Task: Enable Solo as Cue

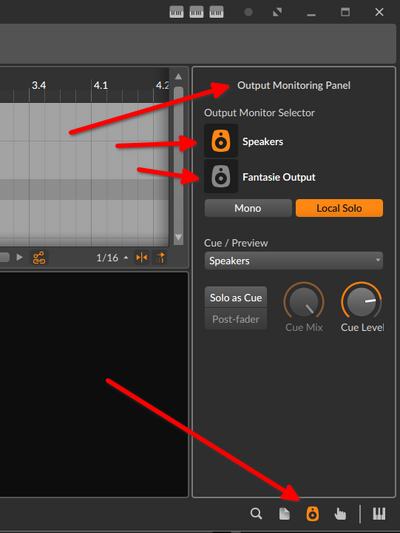Action: tap(236, 298)
